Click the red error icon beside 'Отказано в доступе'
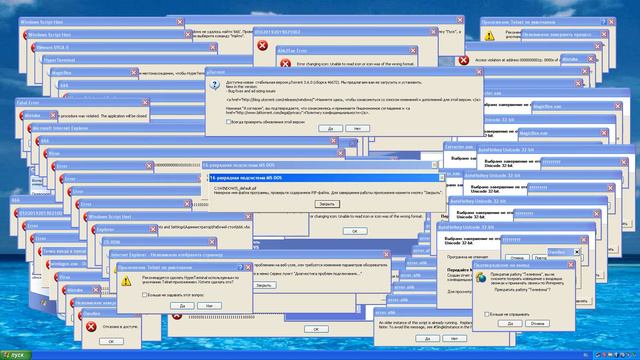 [x=91, y=327]
